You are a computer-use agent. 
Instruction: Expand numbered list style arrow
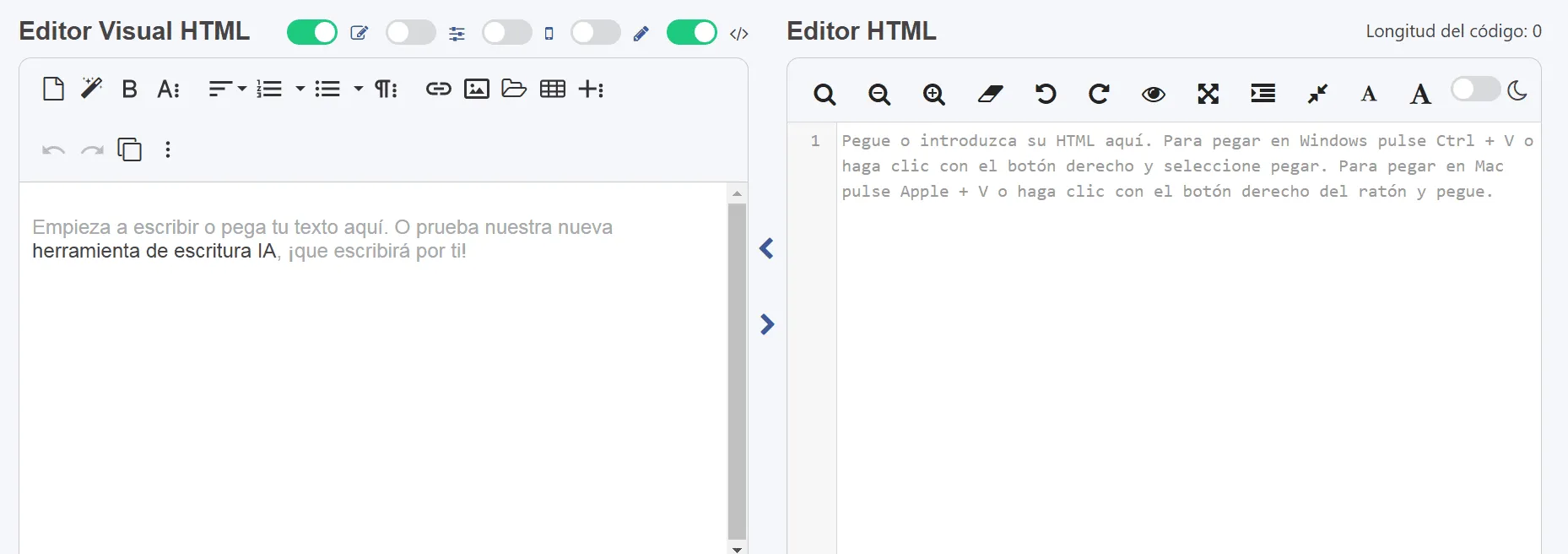pyautogui.click(x=300, y=89)
